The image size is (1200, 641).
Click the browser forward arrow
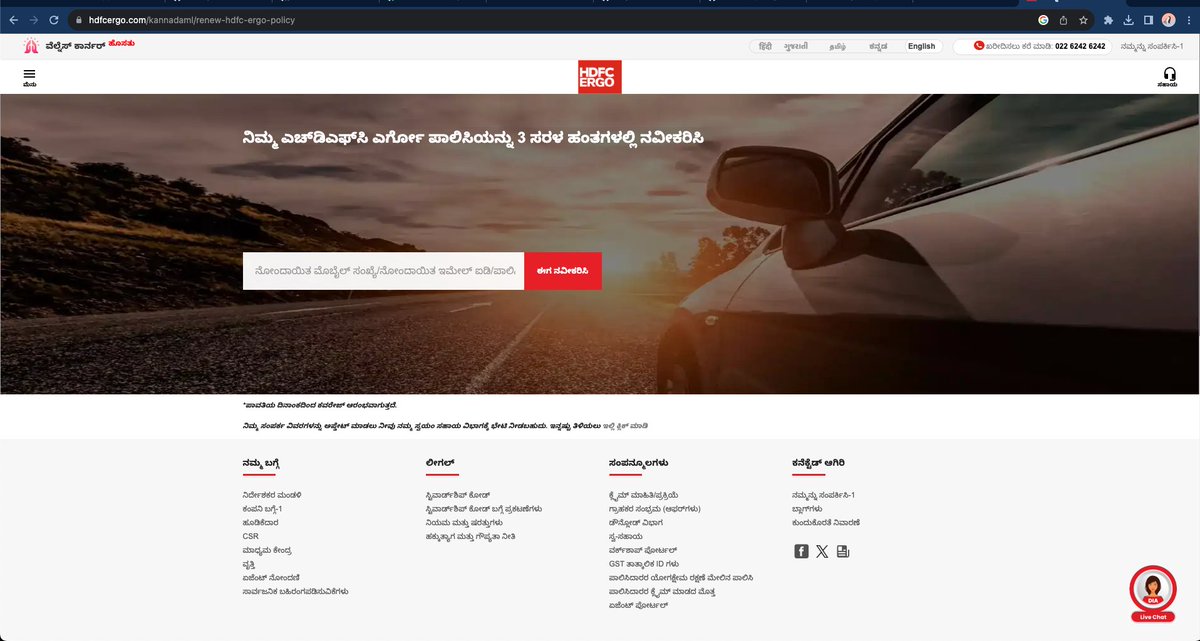[x=36, y=20]
